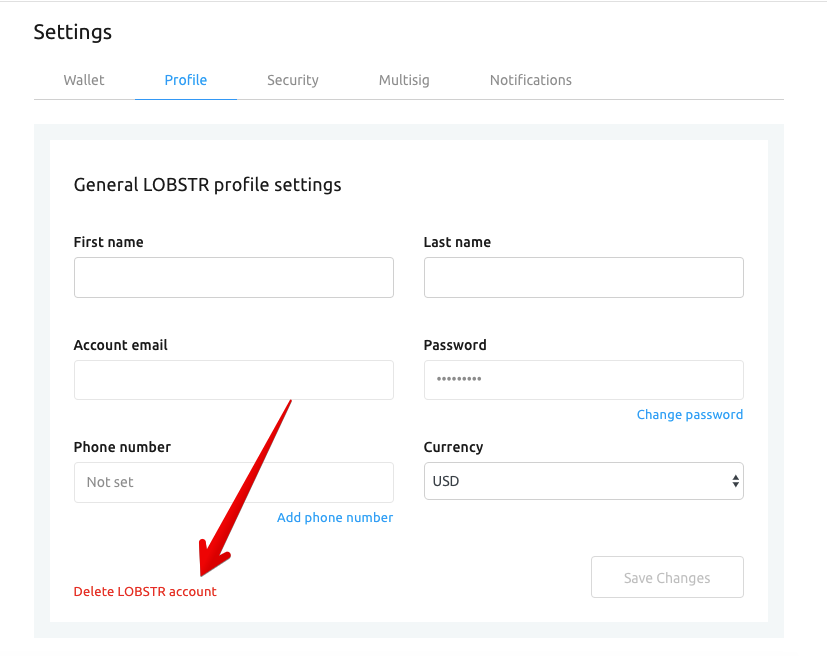Click the Last name label
This screenshot has height=656, width=827.
click(457, 242)
